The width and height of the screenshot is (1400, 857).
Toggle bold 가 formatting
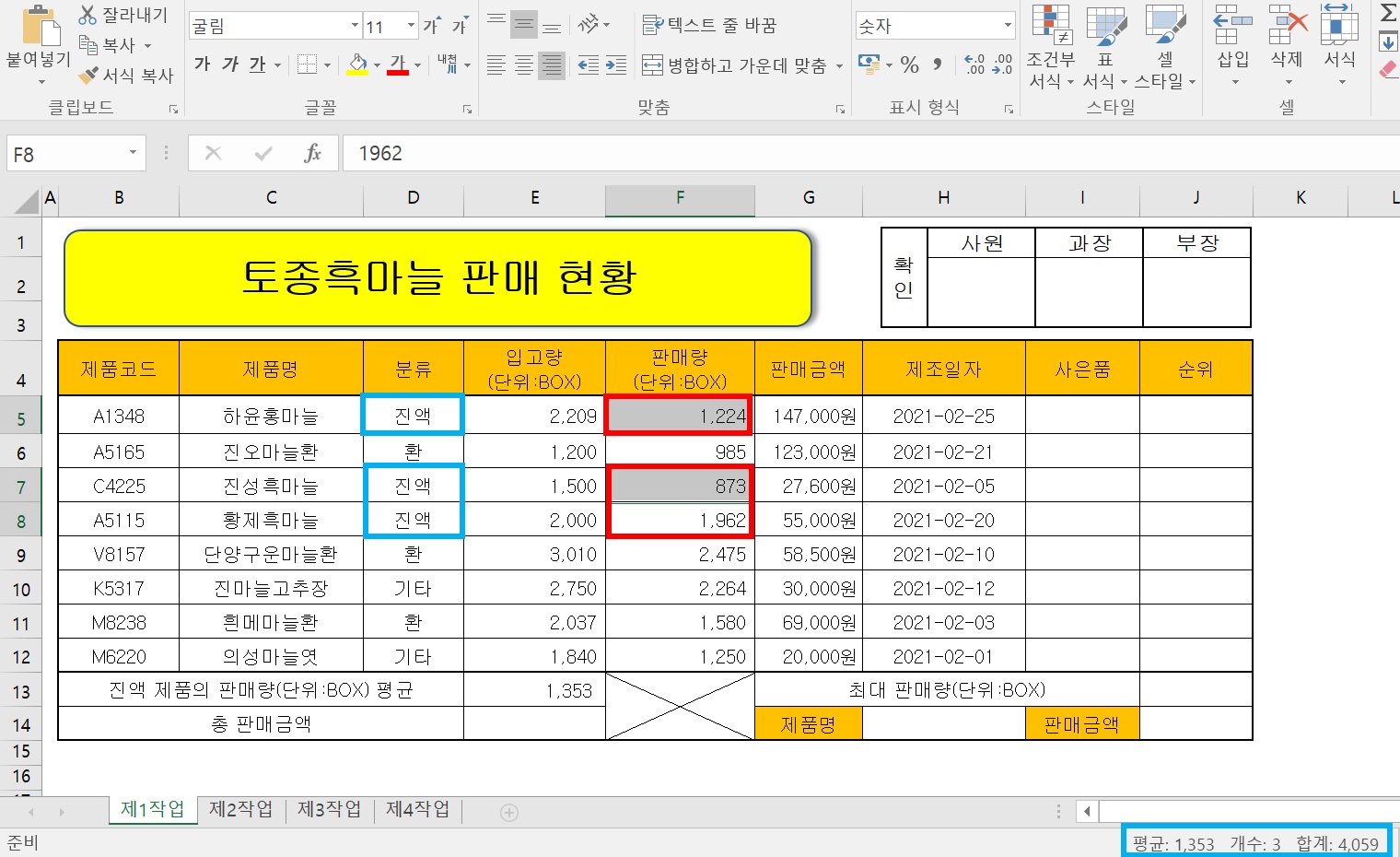tap(202, 64)
